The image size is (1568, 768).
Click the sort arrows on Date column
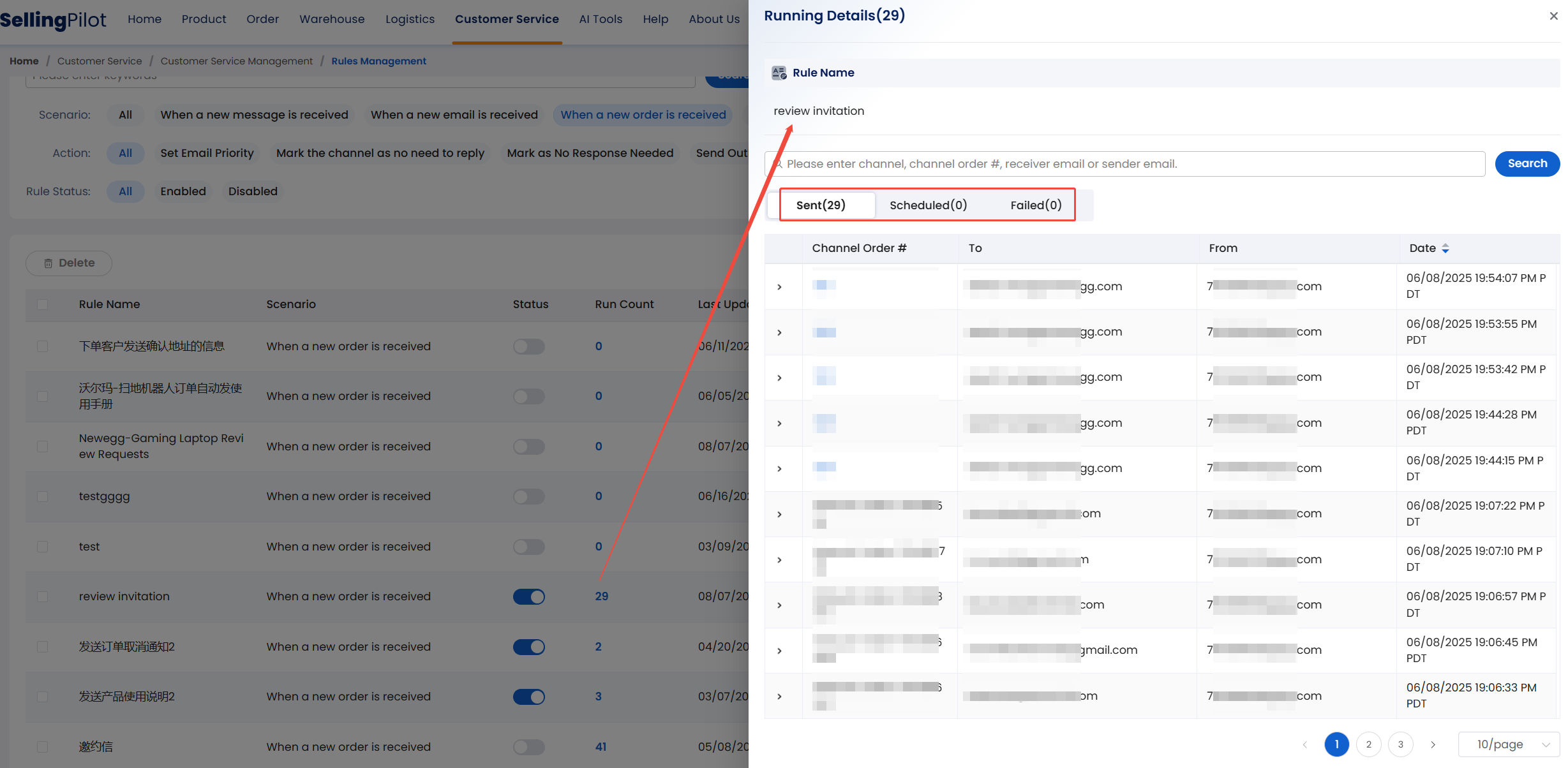(1445, 248)
